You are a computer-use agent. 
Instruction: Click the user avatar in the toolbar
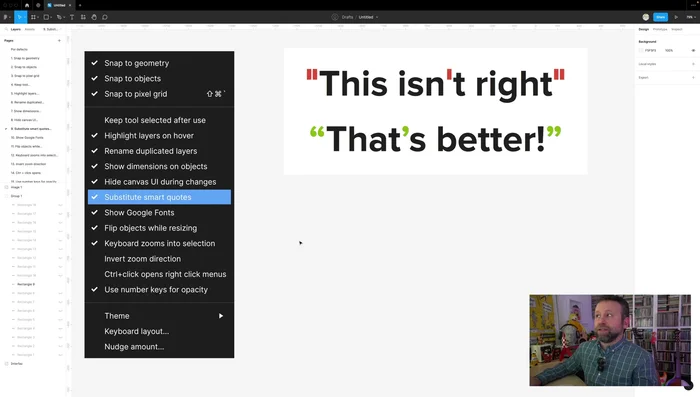click(x=646, y=17)
